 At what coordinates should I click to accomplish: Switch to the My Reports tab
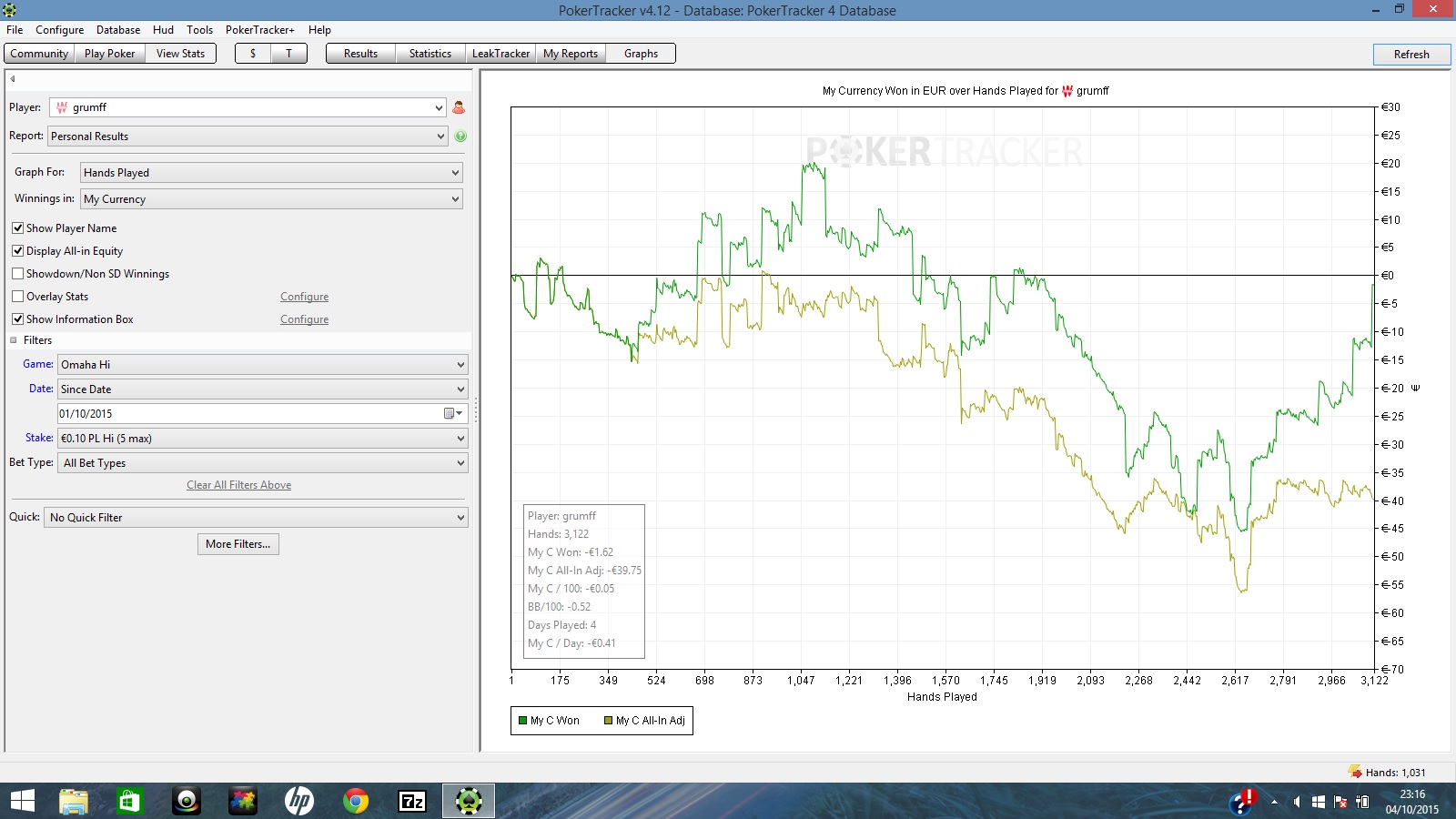click(x=571, y=54)
